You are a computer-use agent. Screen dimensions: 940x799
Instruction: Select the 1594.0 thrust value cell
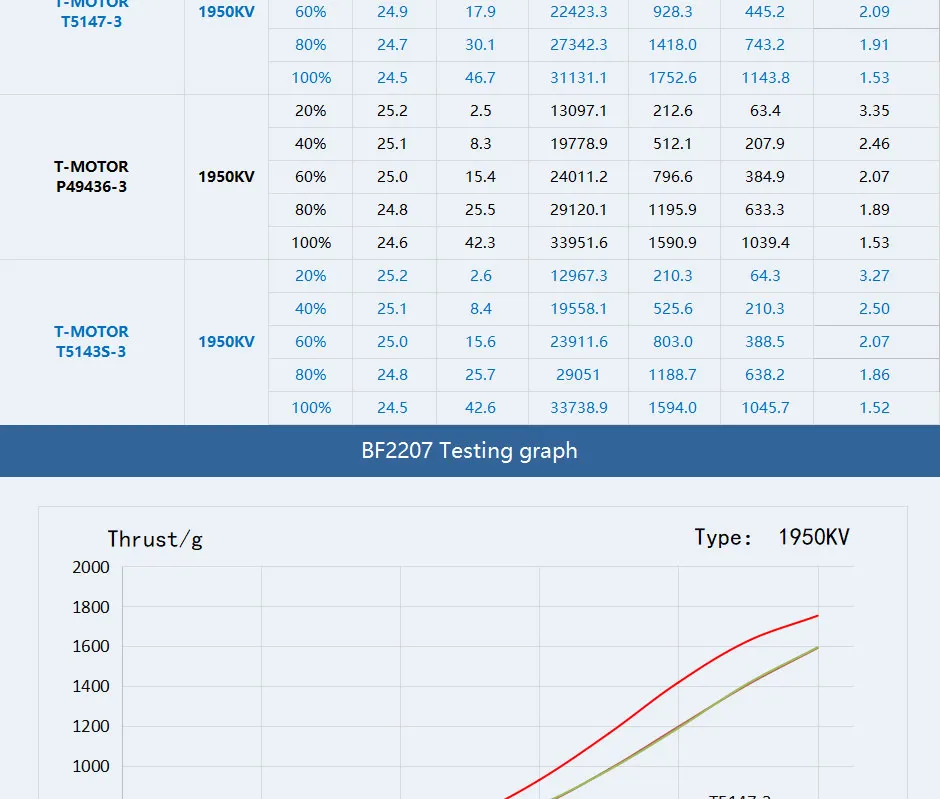[x=673, y=407]
